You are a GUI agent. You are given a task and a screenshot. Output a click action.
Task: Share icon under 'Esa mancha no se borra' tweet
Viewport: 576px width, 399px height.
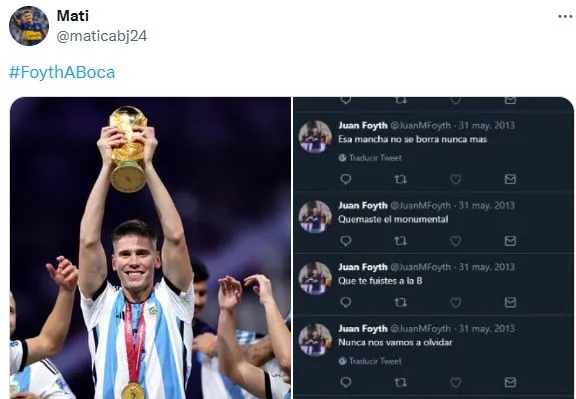(x=510, y=179)
